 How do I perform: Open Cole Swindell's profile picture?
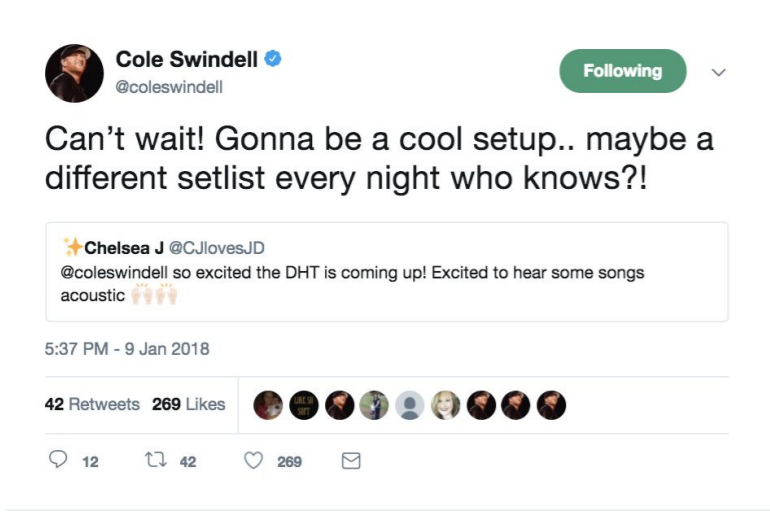coord(74,73)
